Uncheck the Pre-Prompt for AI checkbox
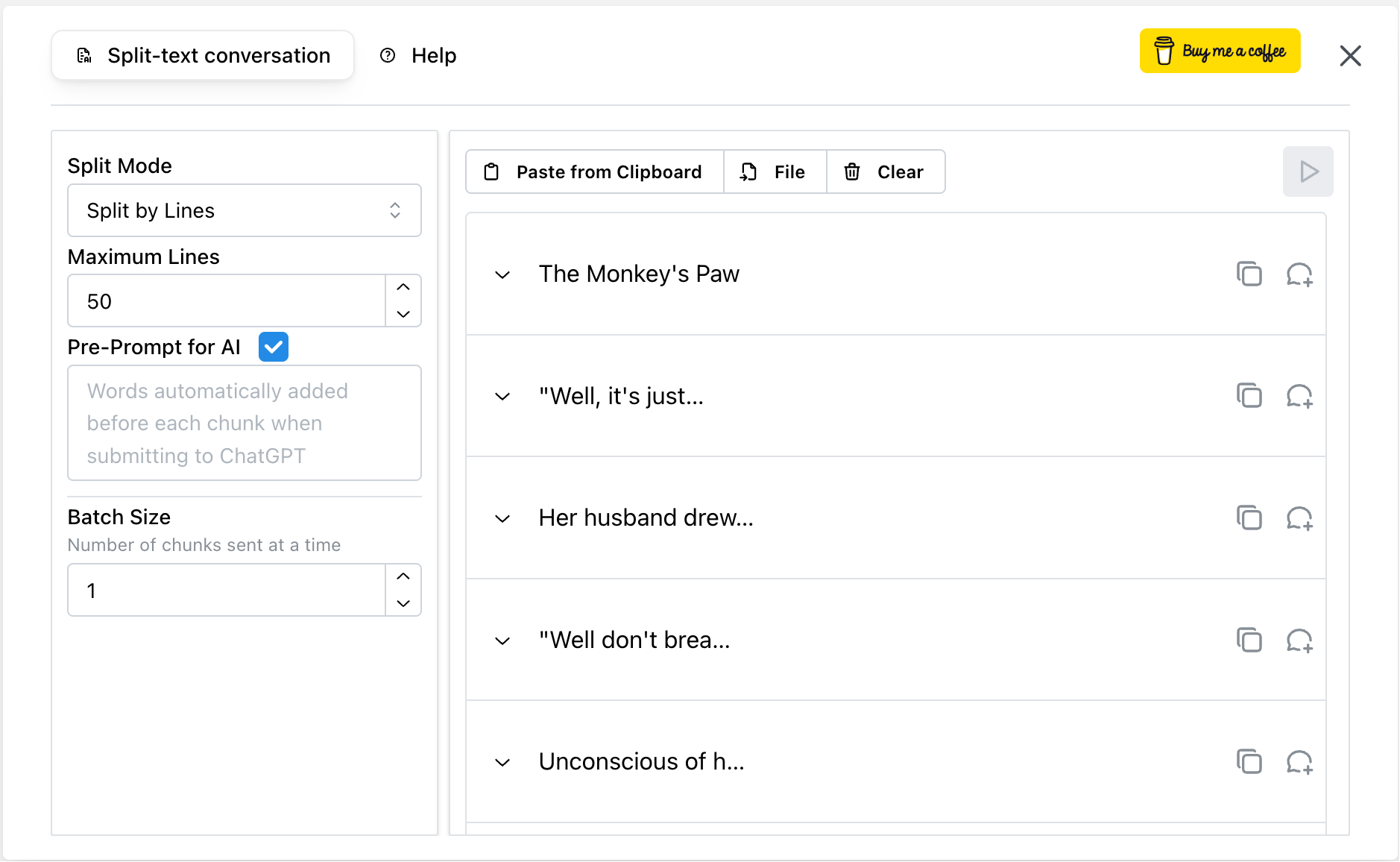Viewport: 1400px width, 862px height. (273, 347)
